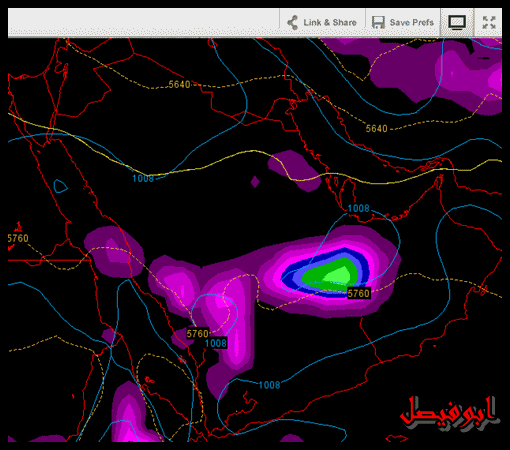Click the boxed 5760 label beside green core

[x=359, y=293]
